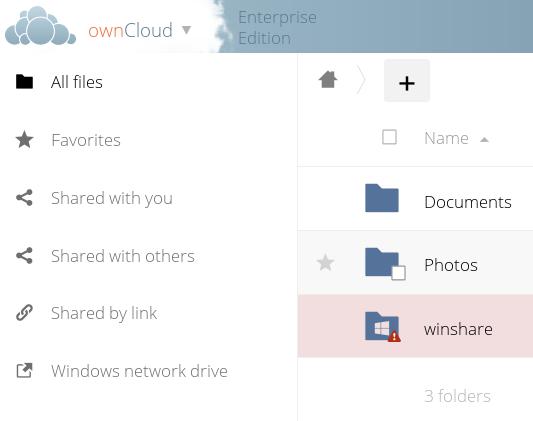533x421 pixels.
Task: Open the ownCloud apps dropdown arrow
Action: pos(186,30)
